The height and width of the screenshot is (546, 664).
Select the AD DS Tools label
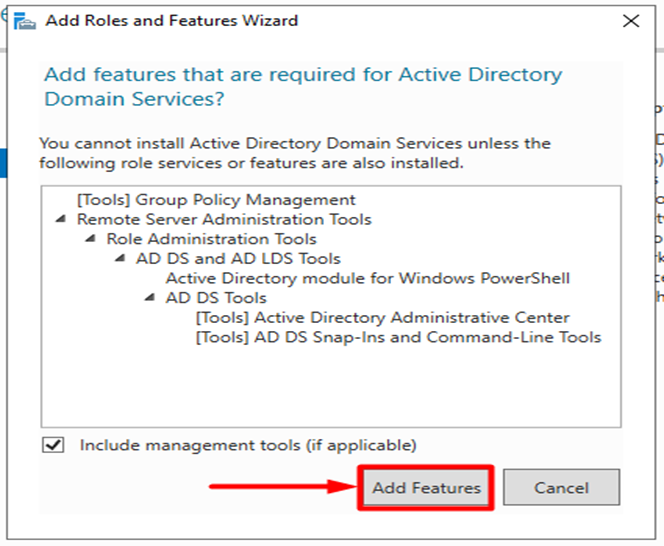point(216,297)
